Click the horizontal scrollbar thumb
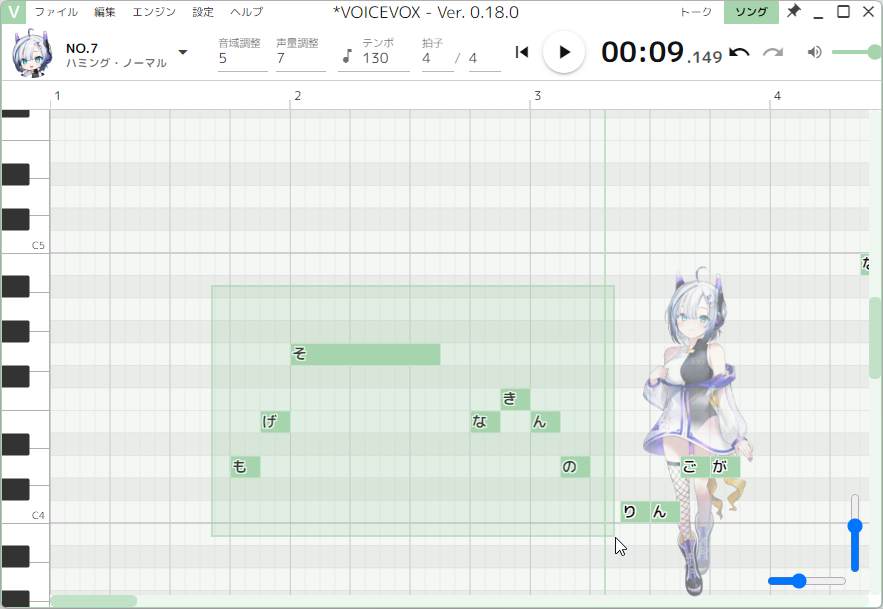The height and width of the screenshot is (609, 883). (93, 601)
